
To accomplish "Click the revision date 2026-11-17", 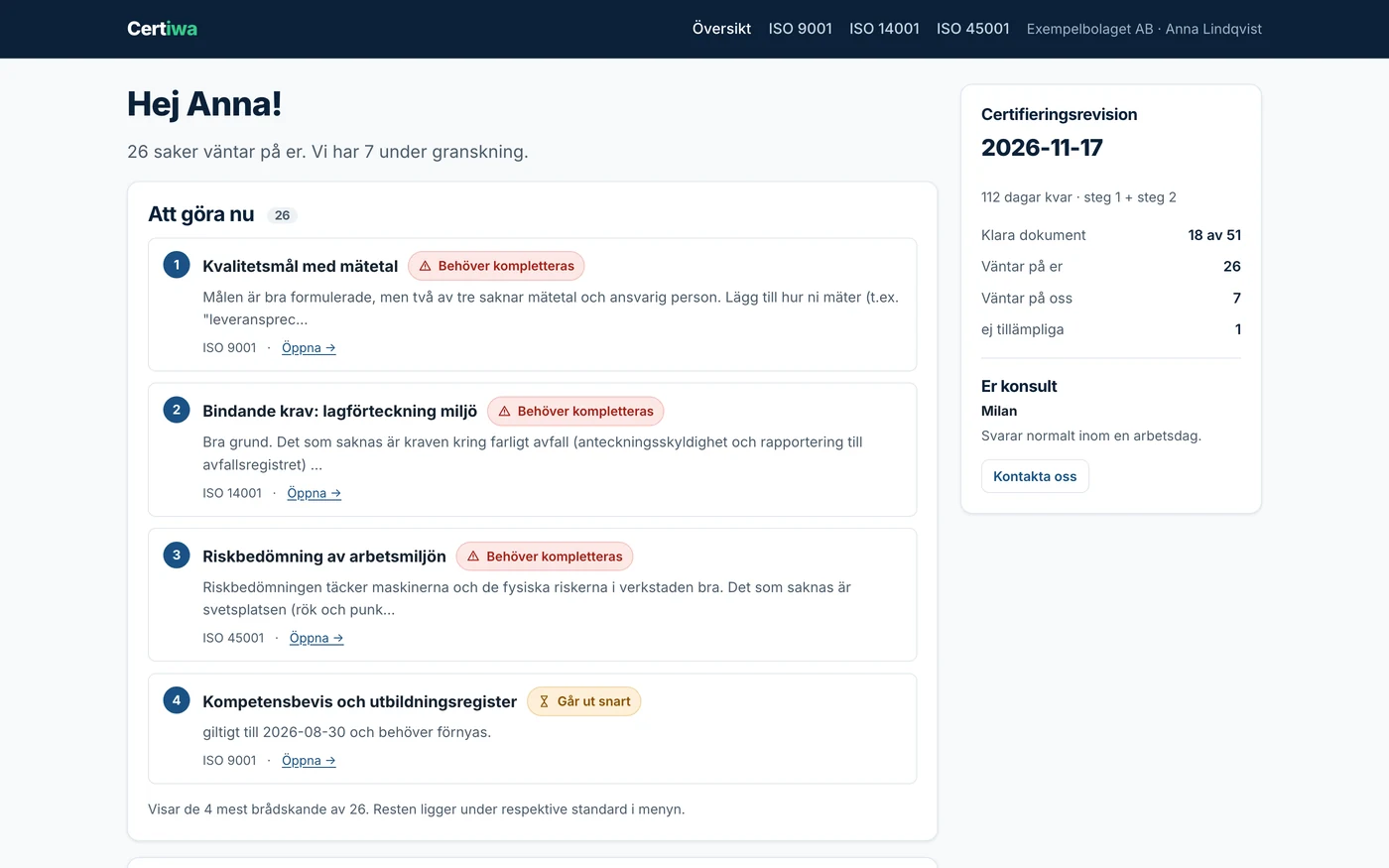I will pyautogui.click(x=1042, y=148).
